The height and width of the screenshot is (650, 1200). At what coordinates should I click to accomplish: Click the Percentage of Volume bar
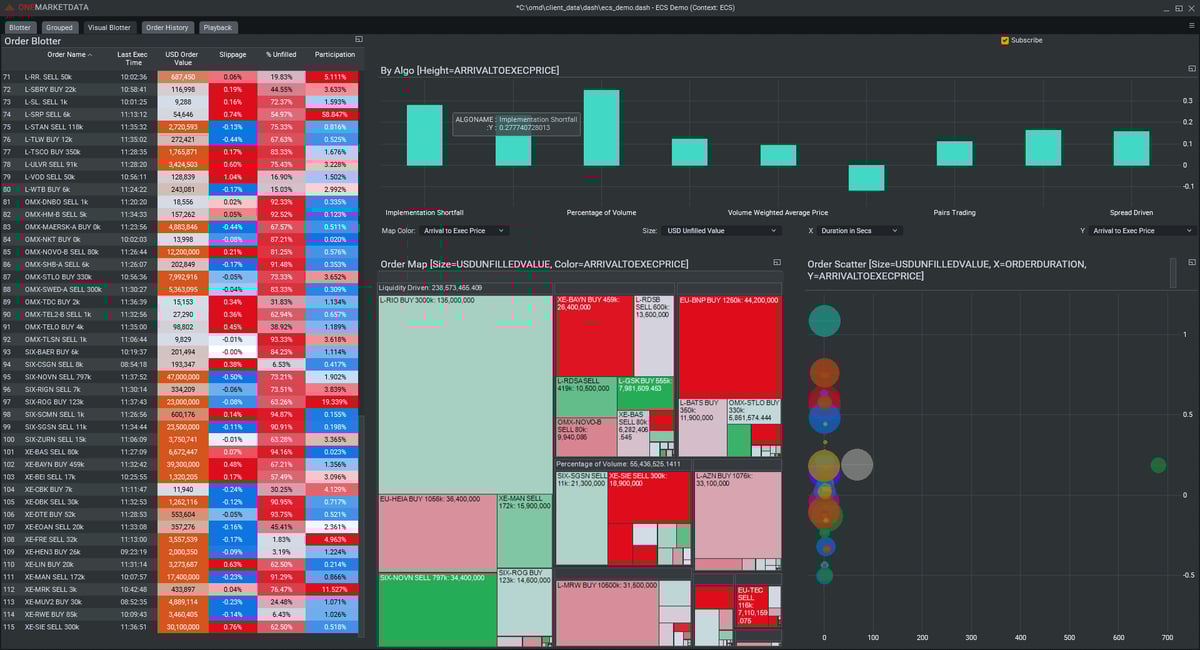(601, 128)
